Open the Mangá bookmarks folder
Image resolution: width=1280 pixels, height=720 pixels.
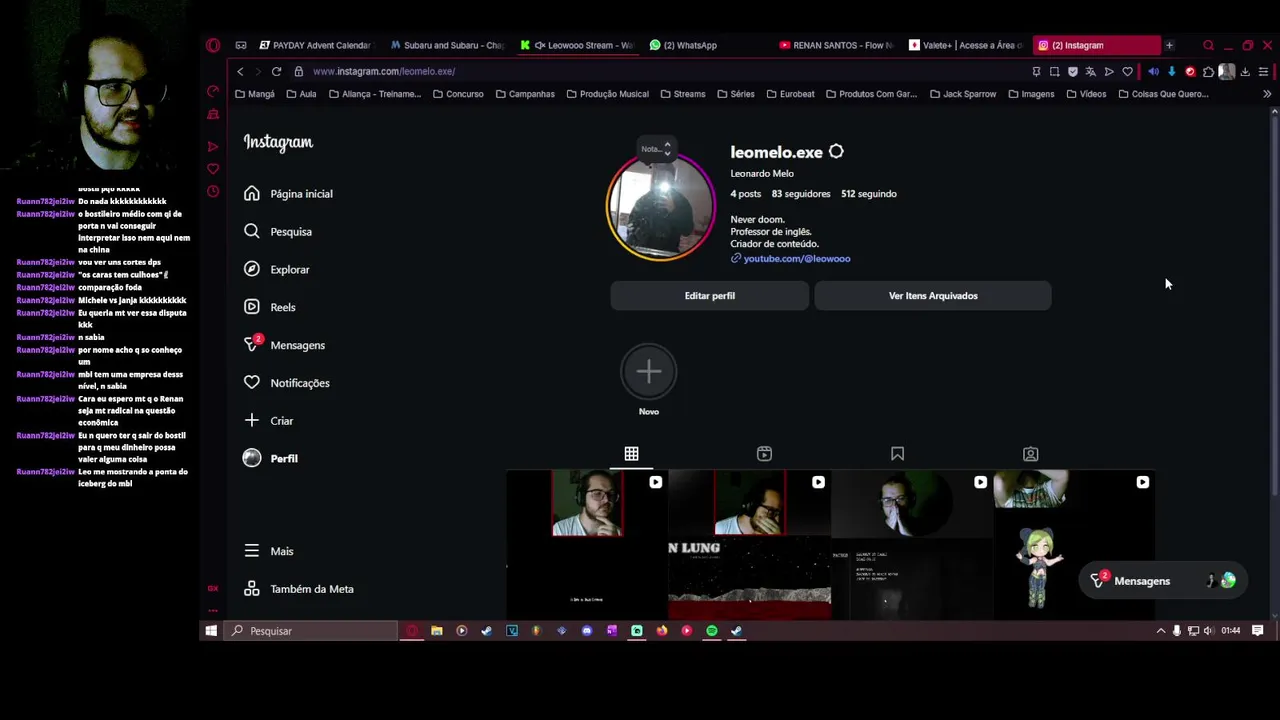tap(254, 94)
